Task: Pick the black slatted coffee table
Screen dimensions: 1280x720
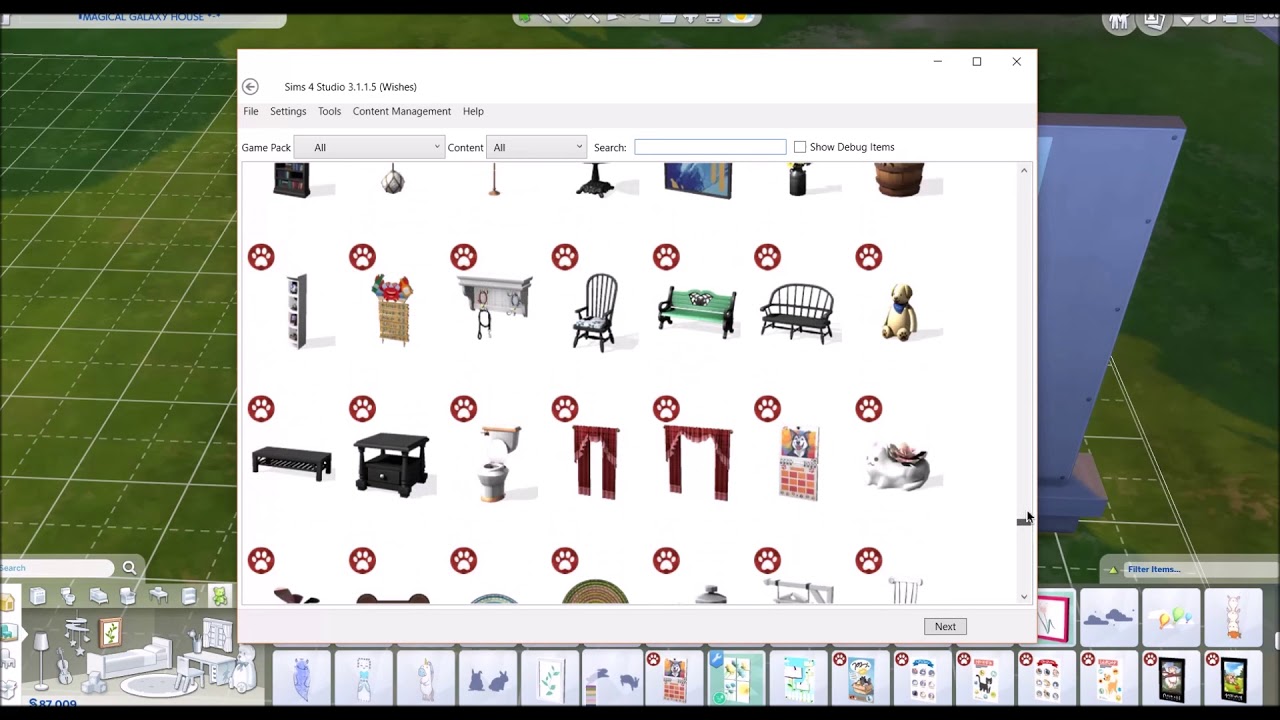Action: tap(291, 463)
